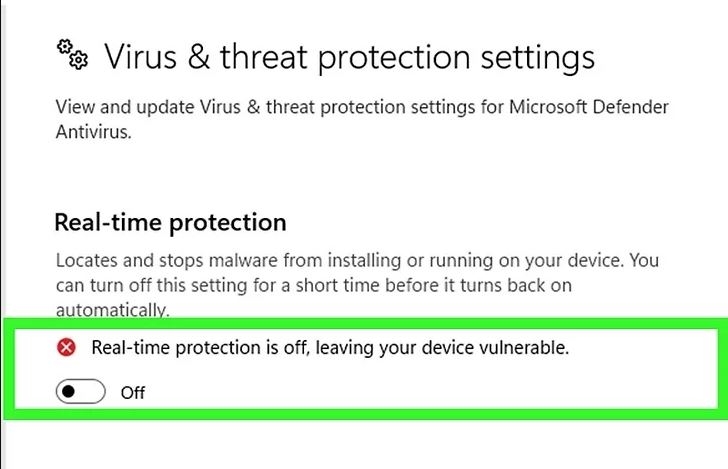Click the top edge of the green highlight box
Screen dimensions: 728x469
[x=366, y=324]
